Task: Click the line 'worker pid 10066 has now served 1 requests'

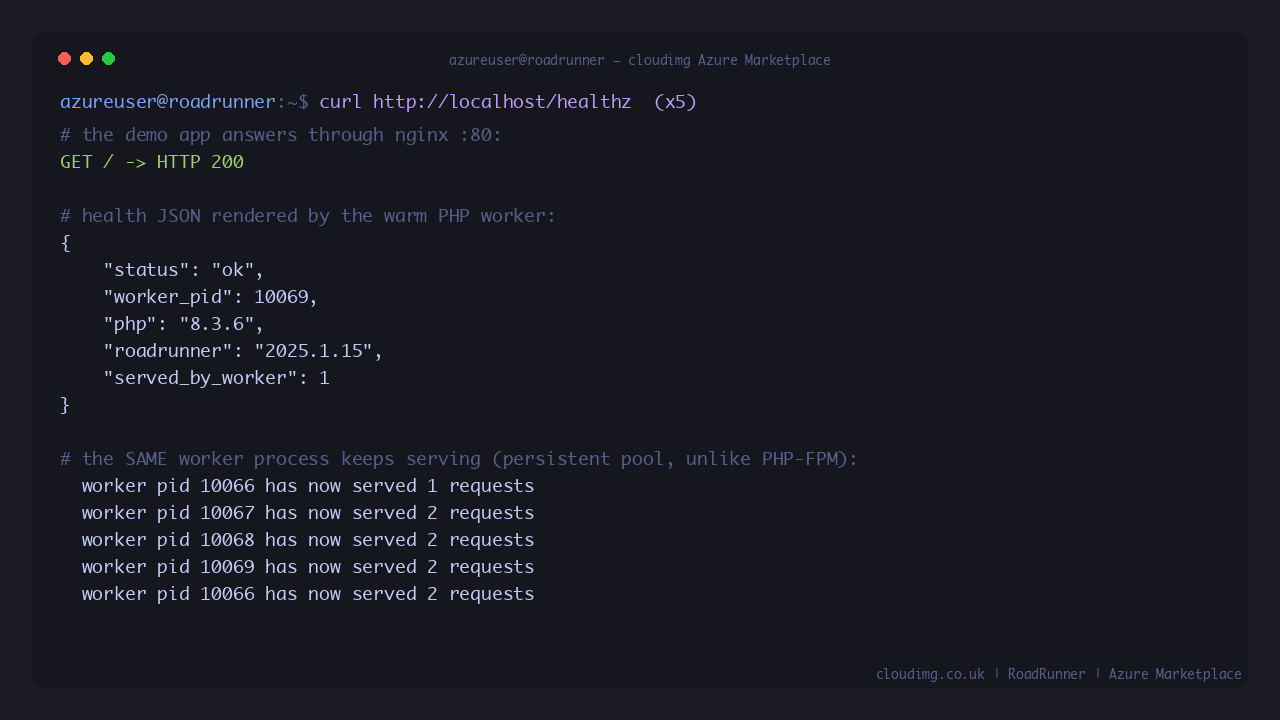Action: pos(308,486)
